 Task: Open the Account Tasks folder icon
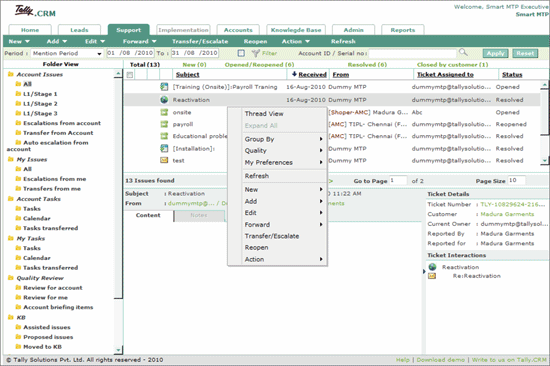[11, 199]
